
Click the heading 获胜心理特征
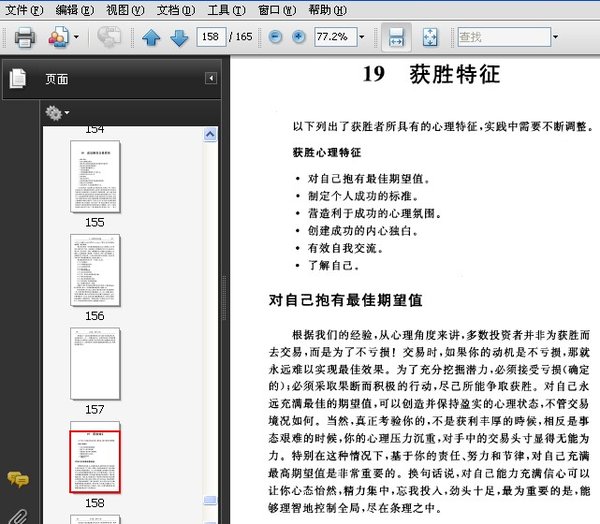coord(327,152)
